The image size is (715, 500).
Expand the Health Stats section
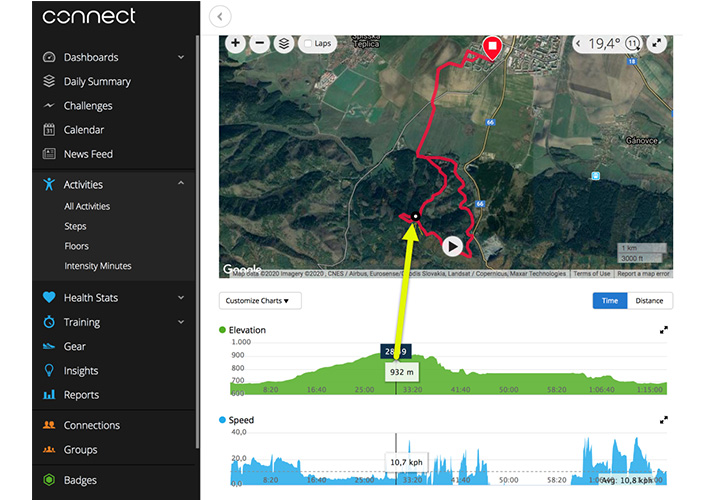pos(181,297)
